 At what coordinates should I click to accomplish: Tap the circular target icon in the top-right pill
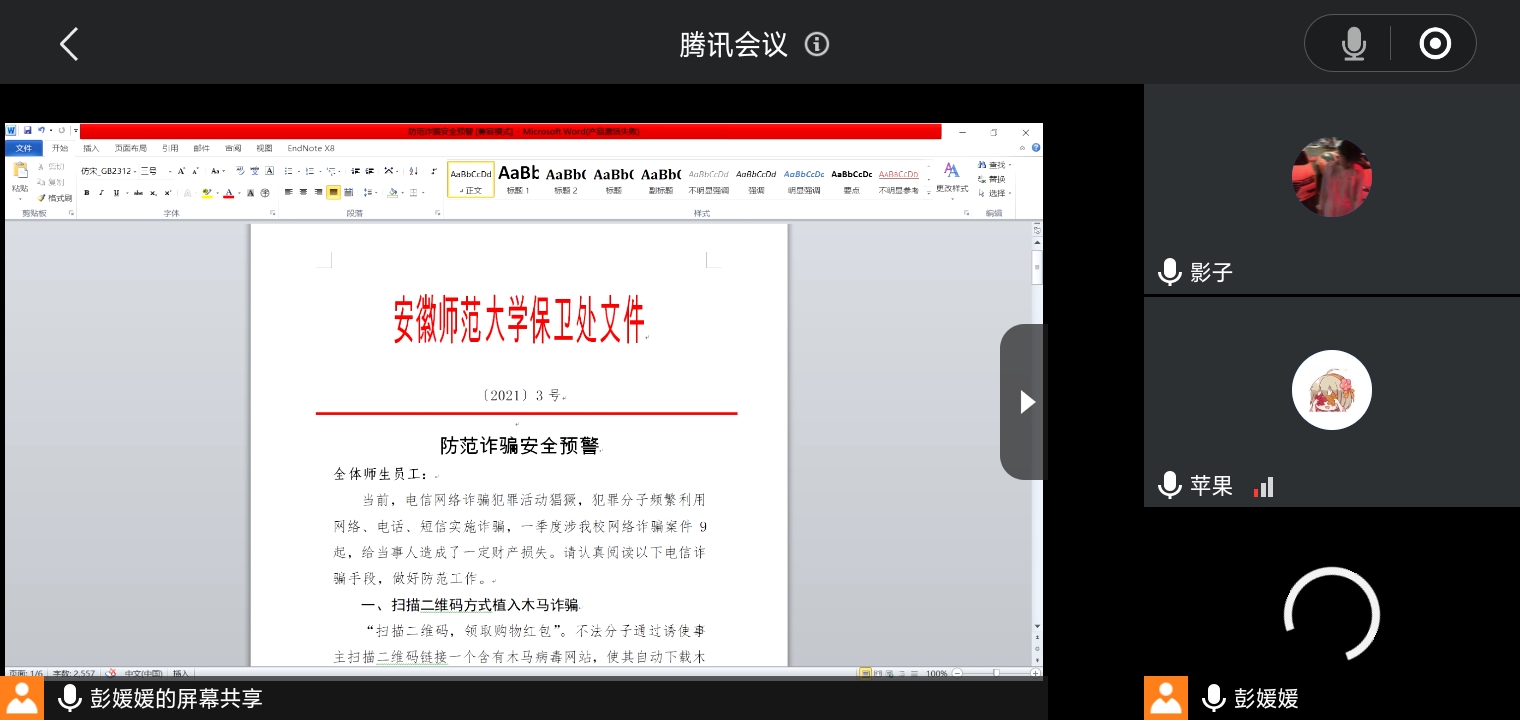coord(1435,44)
